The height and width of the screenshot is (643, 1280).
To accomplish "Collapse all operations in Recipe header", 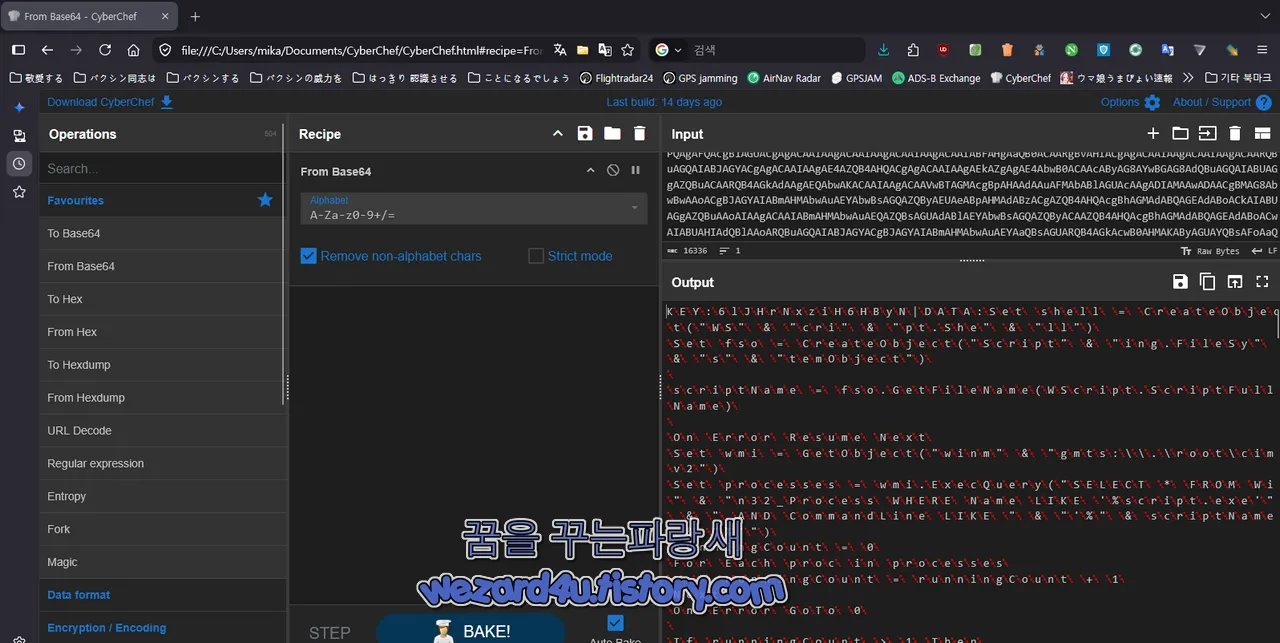I will [558, 134].
